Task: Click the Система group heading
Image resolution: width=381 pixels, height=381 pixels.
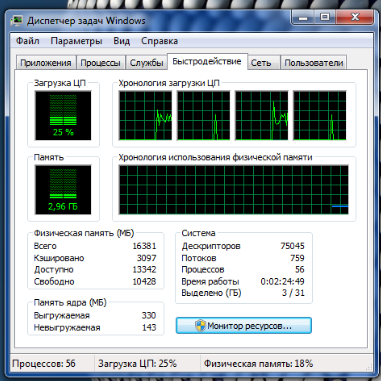Action: point(198,233)
